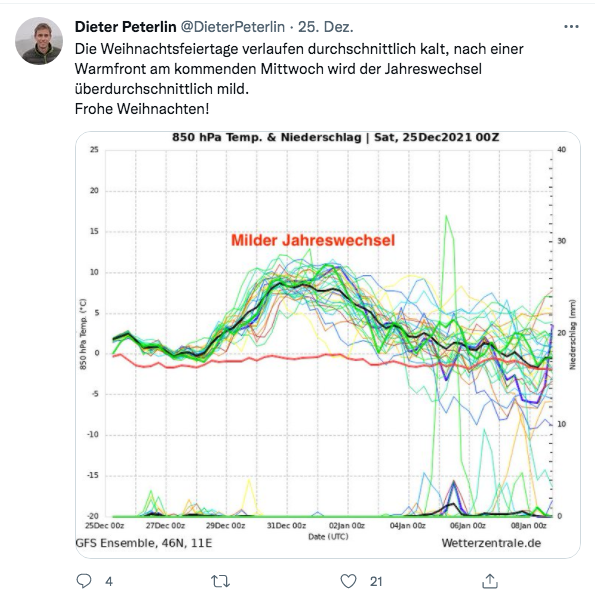Click the red Milder Jahreswechsel annotation
This screenshot has height=596, width=595.
313,240
